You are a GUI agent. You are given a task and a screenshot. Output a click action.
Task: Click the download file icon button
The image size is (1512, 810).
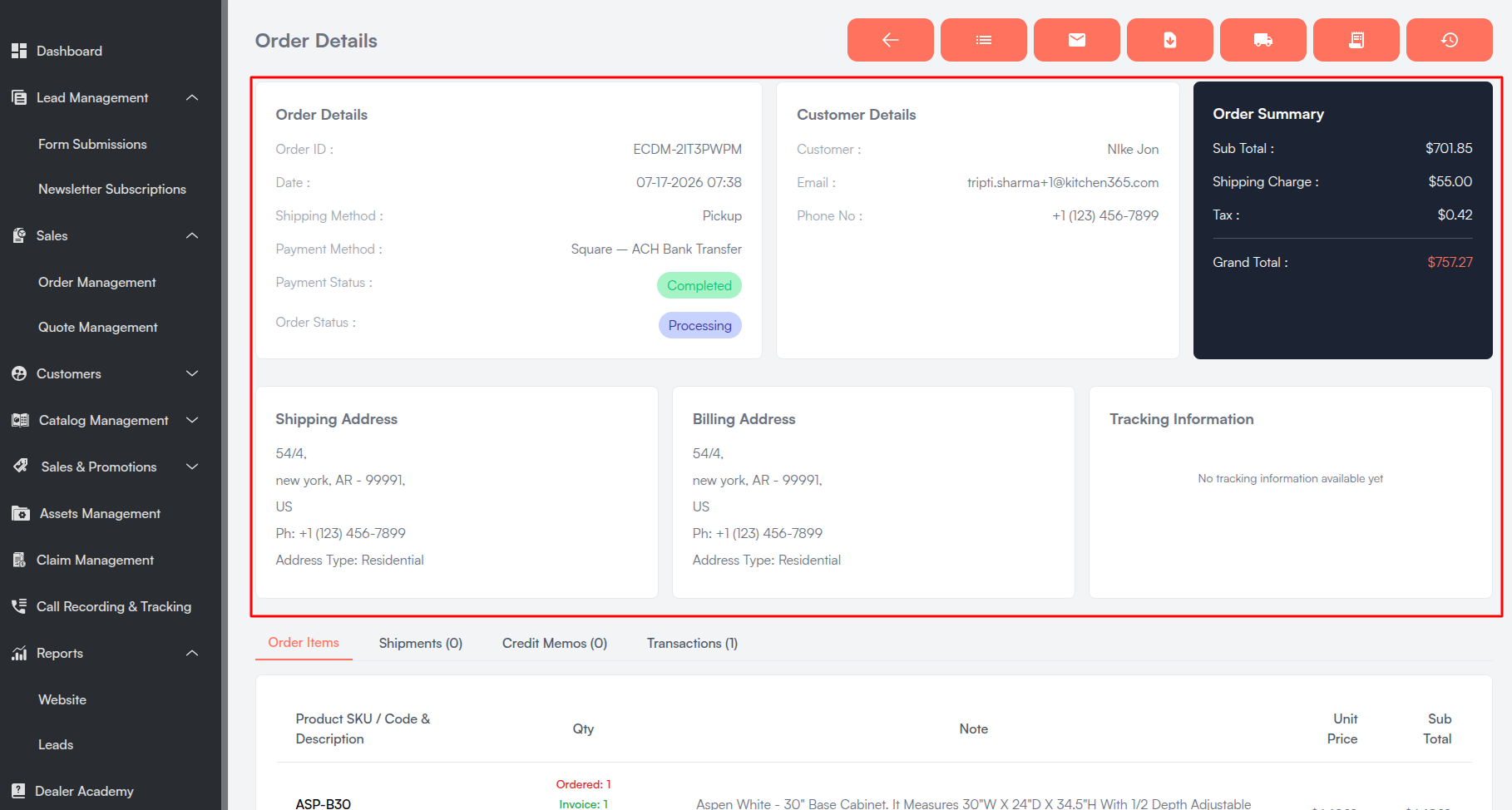1169,40
